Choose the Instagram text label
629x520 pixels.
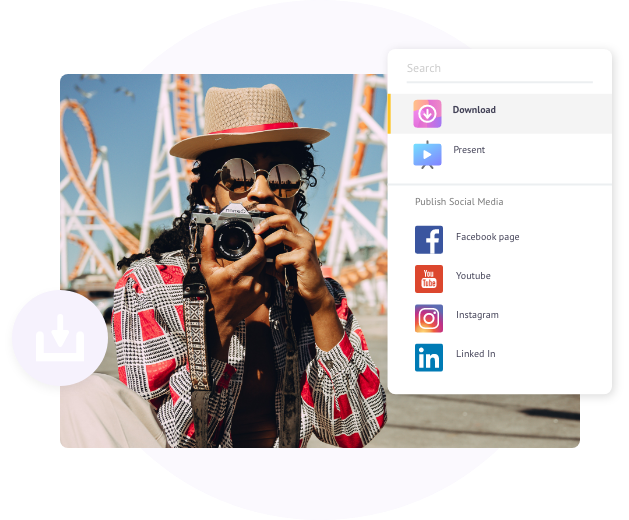477,315
